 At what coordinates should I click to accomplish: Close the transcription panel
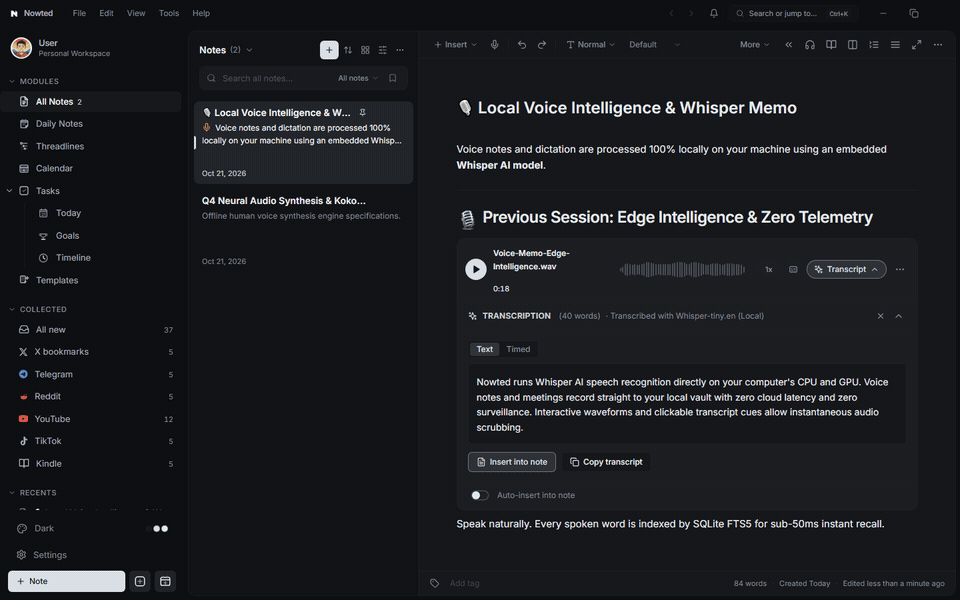click(x=880, y=316)
